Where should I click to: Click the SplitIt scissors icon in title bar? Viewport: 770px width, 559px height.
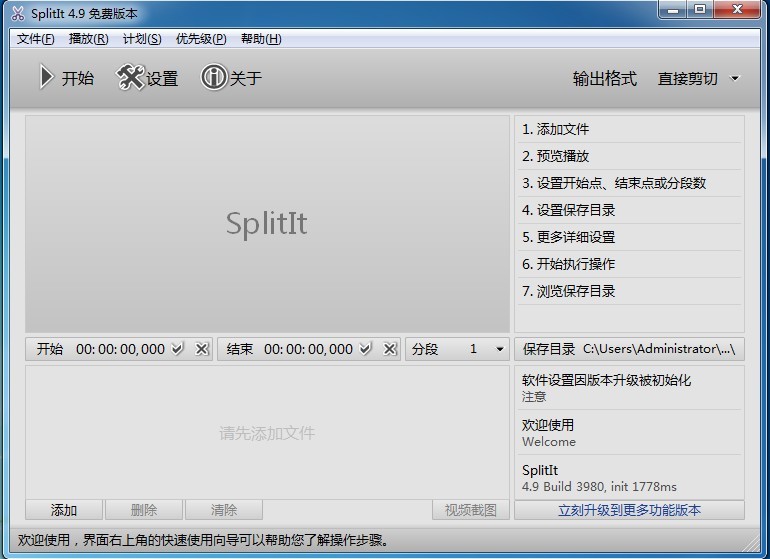pyautogui.click(x=17, y=13)
